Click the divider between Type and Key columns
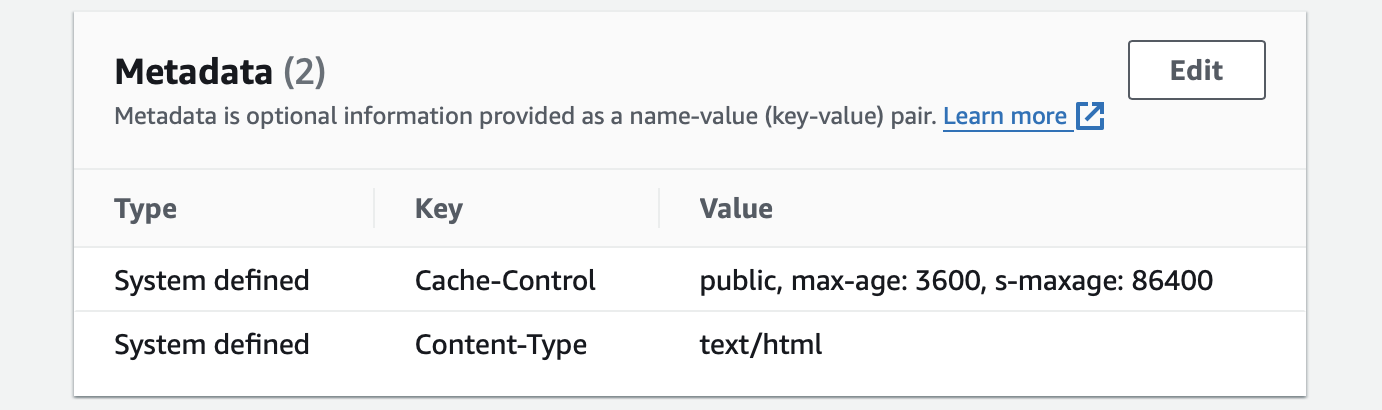 pyautogui.click(x=374, y=209)
